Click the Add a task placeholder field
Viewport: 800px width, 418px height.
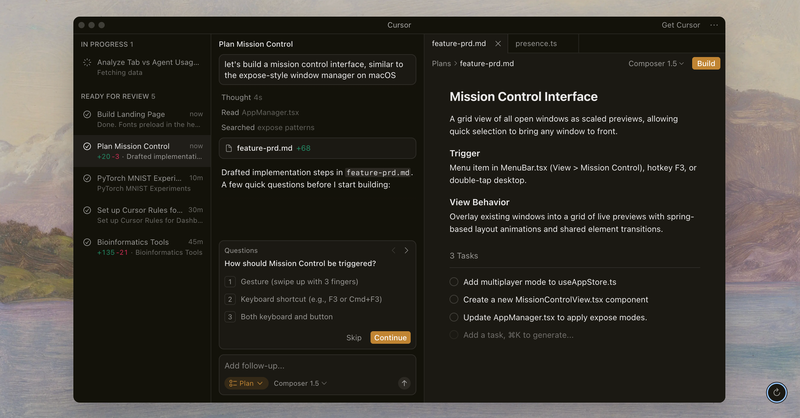[518, 335]
